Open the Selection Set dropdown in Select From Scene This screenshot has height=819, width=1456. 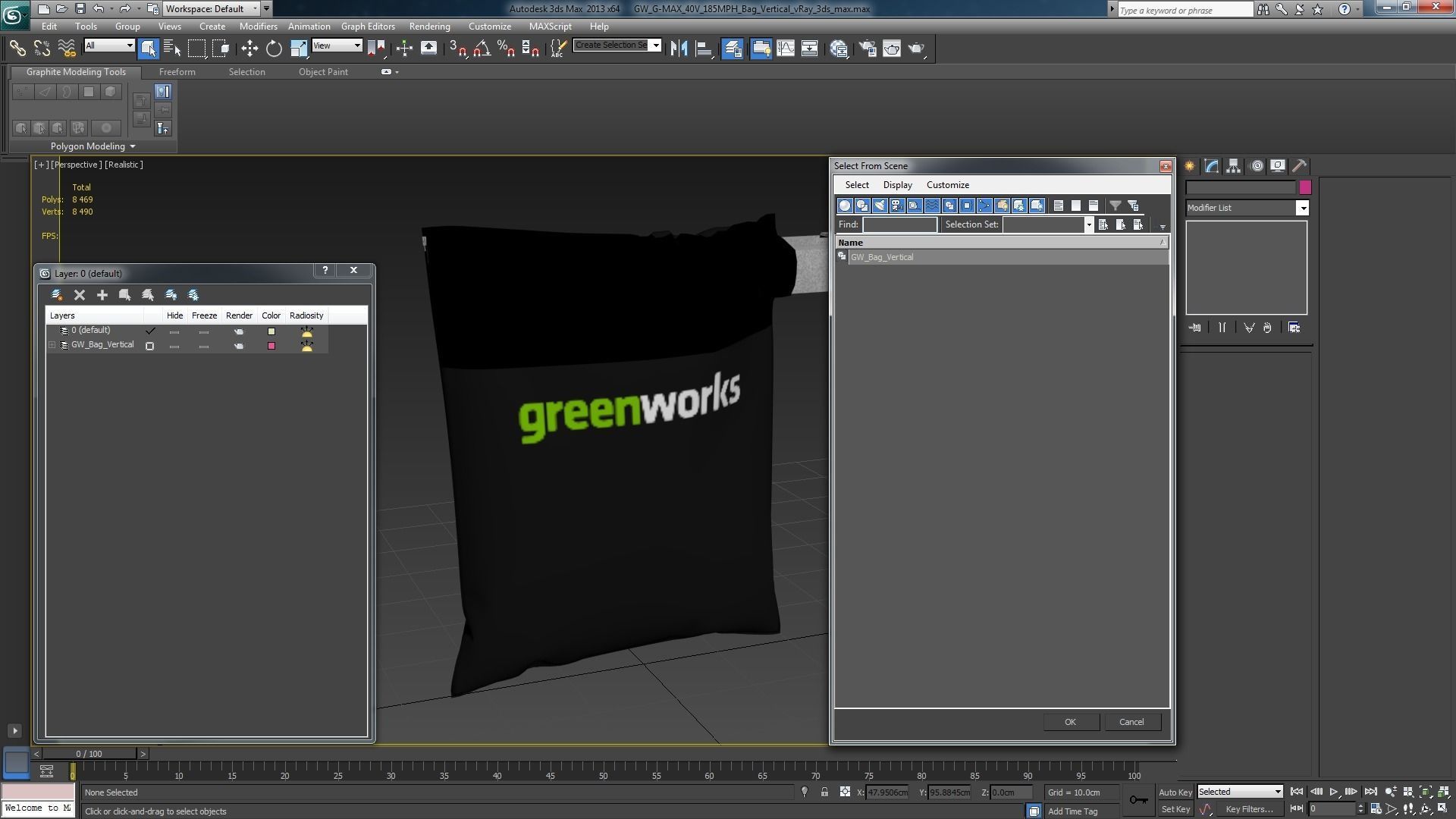point(1089,224)
